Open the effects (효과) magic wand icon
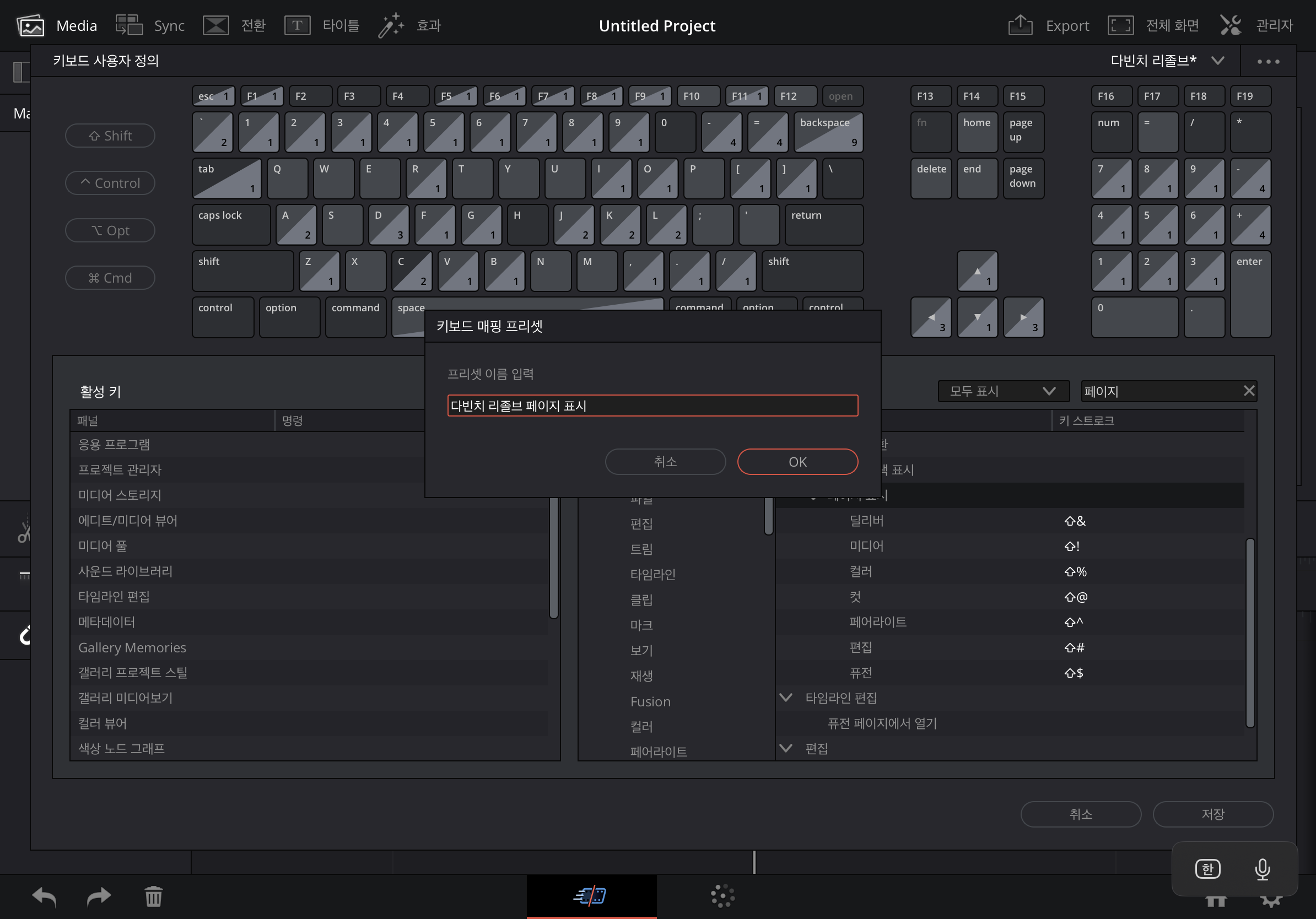 click(391, 26)
